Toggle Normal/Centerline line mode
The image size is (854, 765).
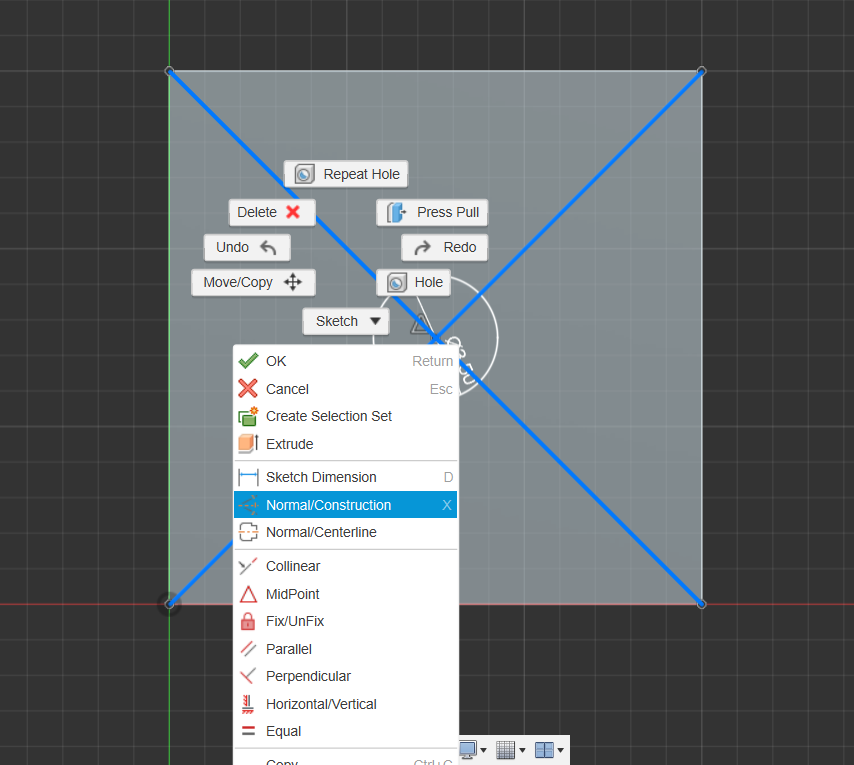320,532
